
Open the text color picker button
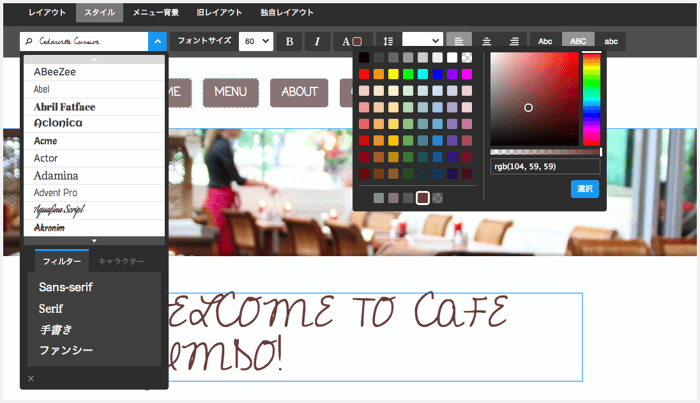351,42
